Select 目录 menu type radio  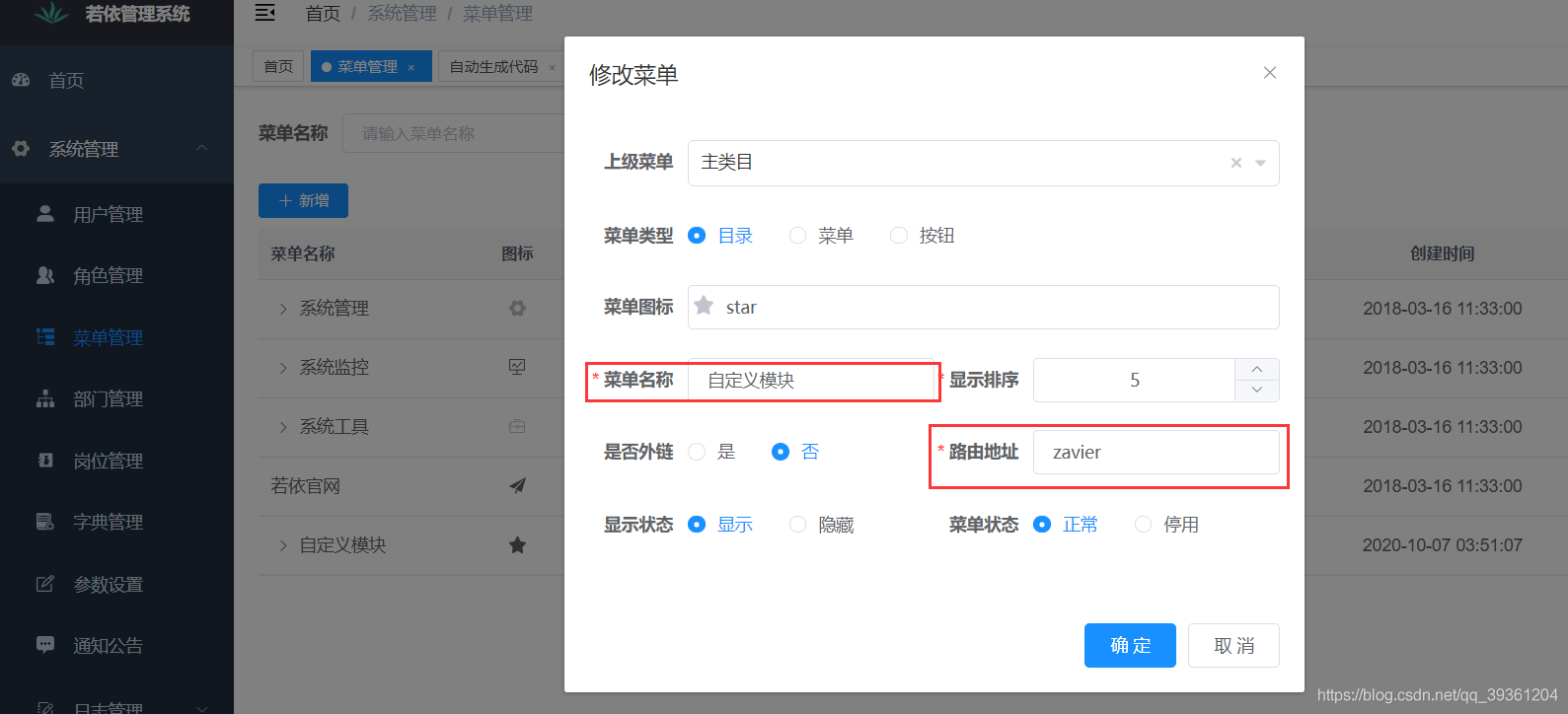point(697,235)
